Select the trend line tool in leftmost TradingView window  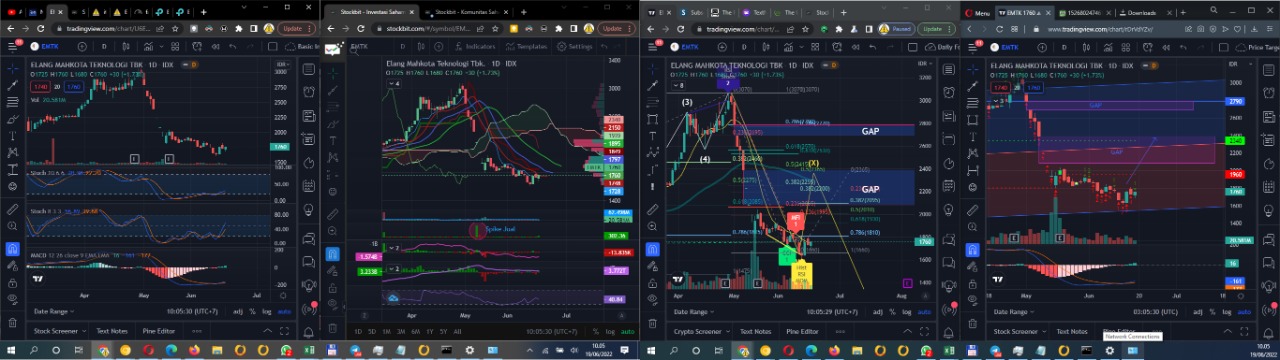(12, 85)
